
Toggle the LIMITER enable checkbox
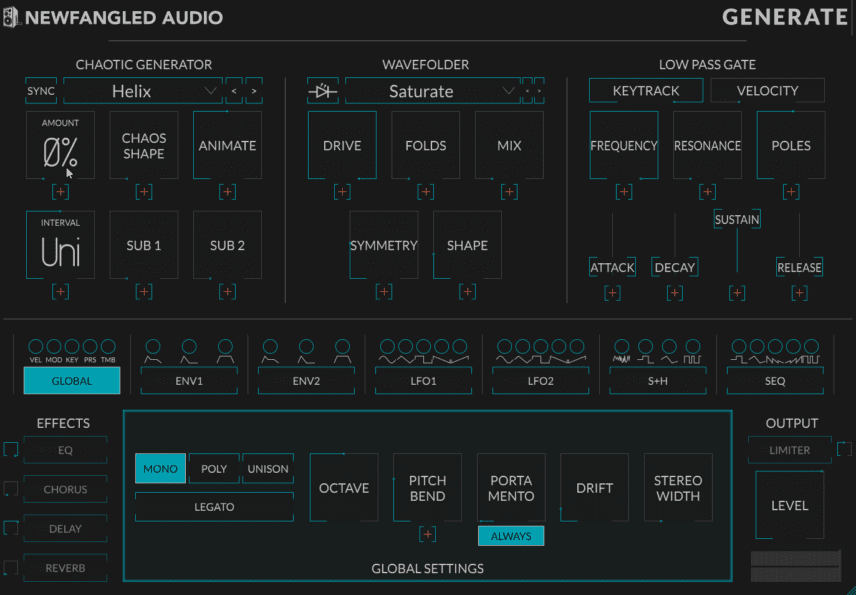(x=844, y=449)
